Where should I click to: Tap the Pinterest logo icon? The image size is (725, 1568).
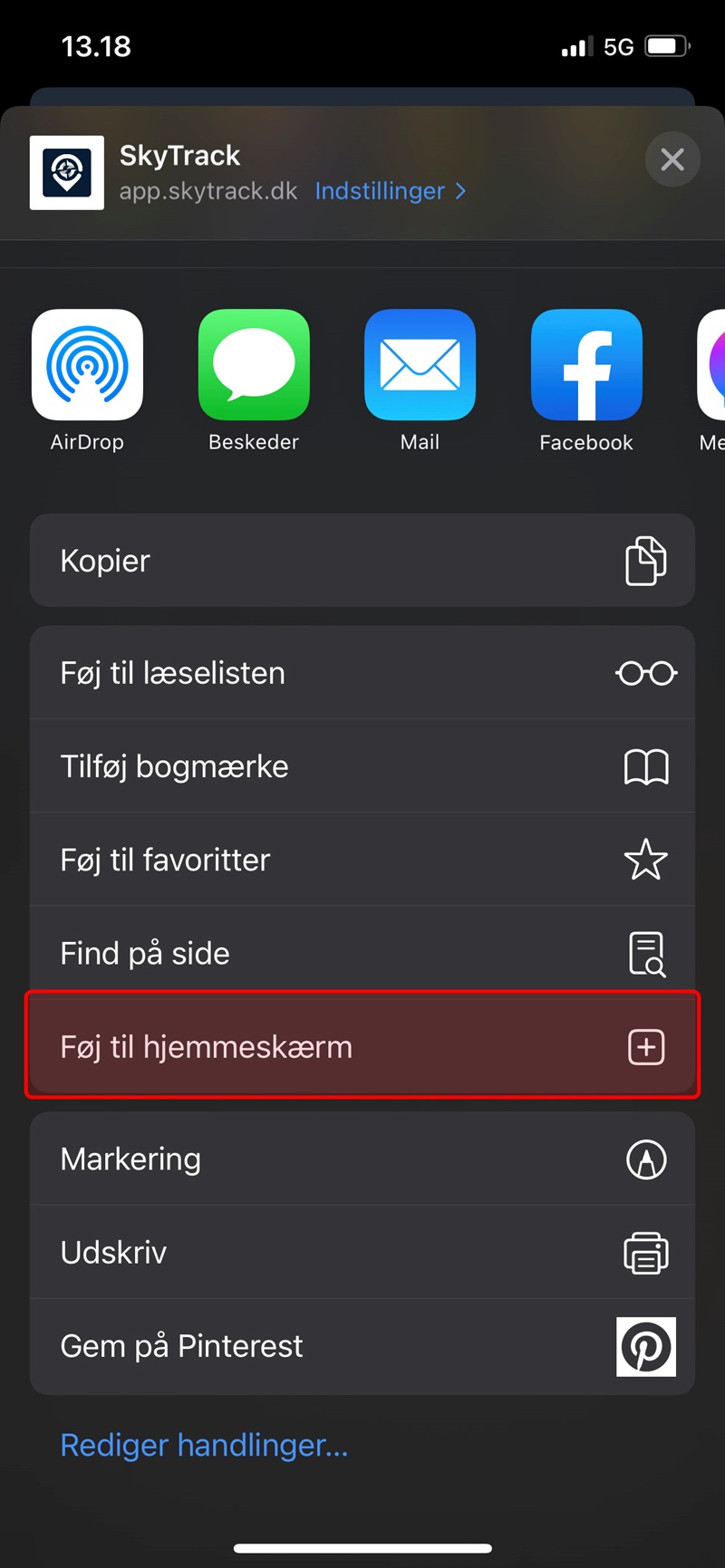tap(646, 1347)
